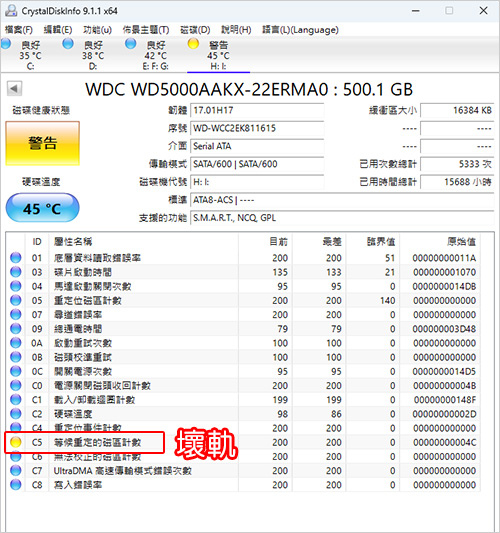Click the buffer size value 16384 KB
The image size is (500, 533).
[x=457, y=110]
